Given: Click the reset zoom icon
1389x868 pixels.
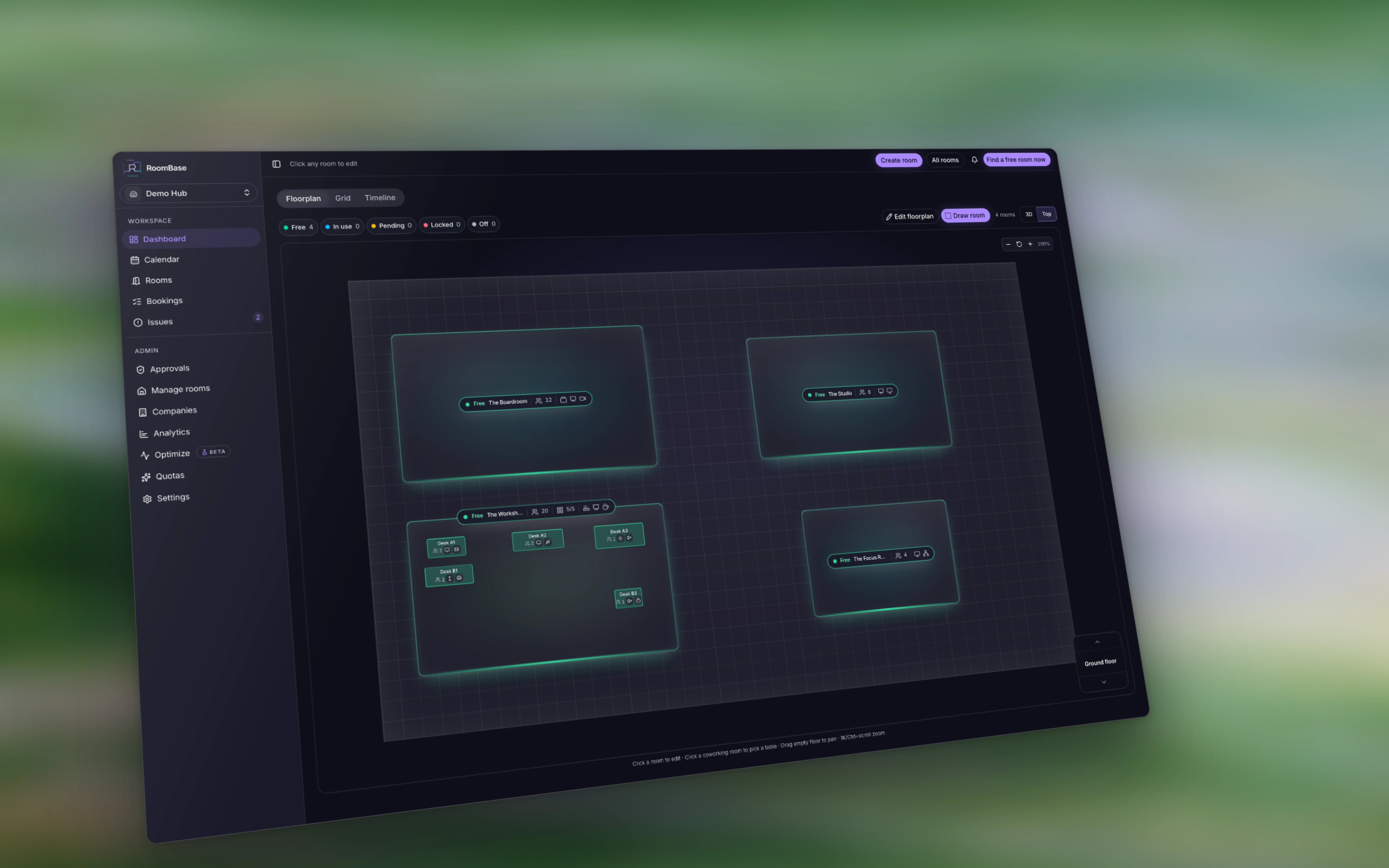Looking at the screenshot, I should point(1019,244).
